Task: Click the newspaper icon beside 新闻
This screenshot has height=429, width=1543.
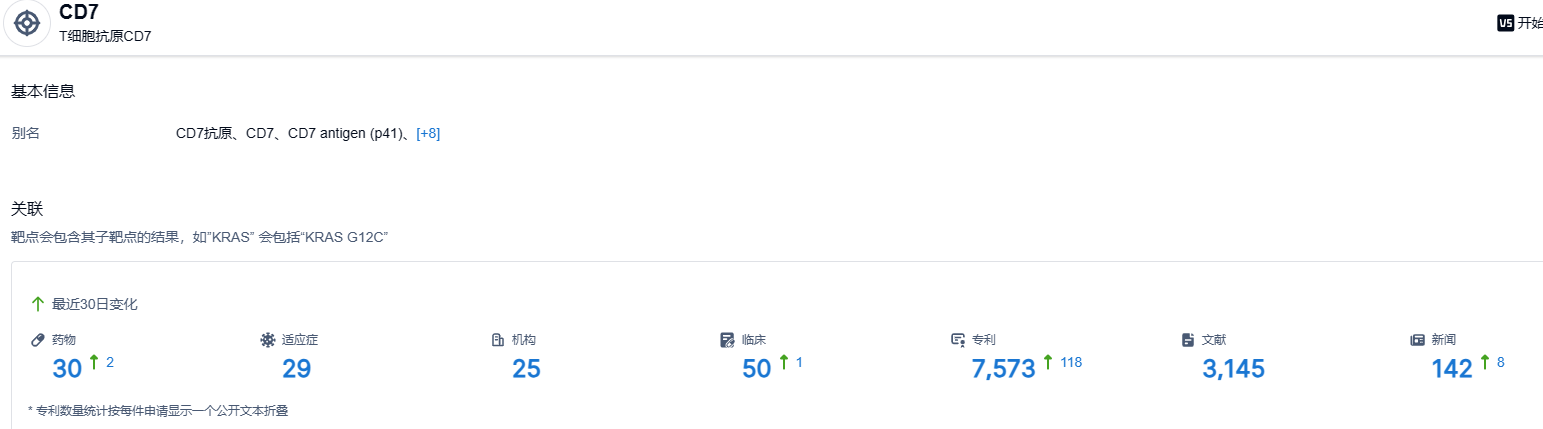Action: coord(1417,340)
